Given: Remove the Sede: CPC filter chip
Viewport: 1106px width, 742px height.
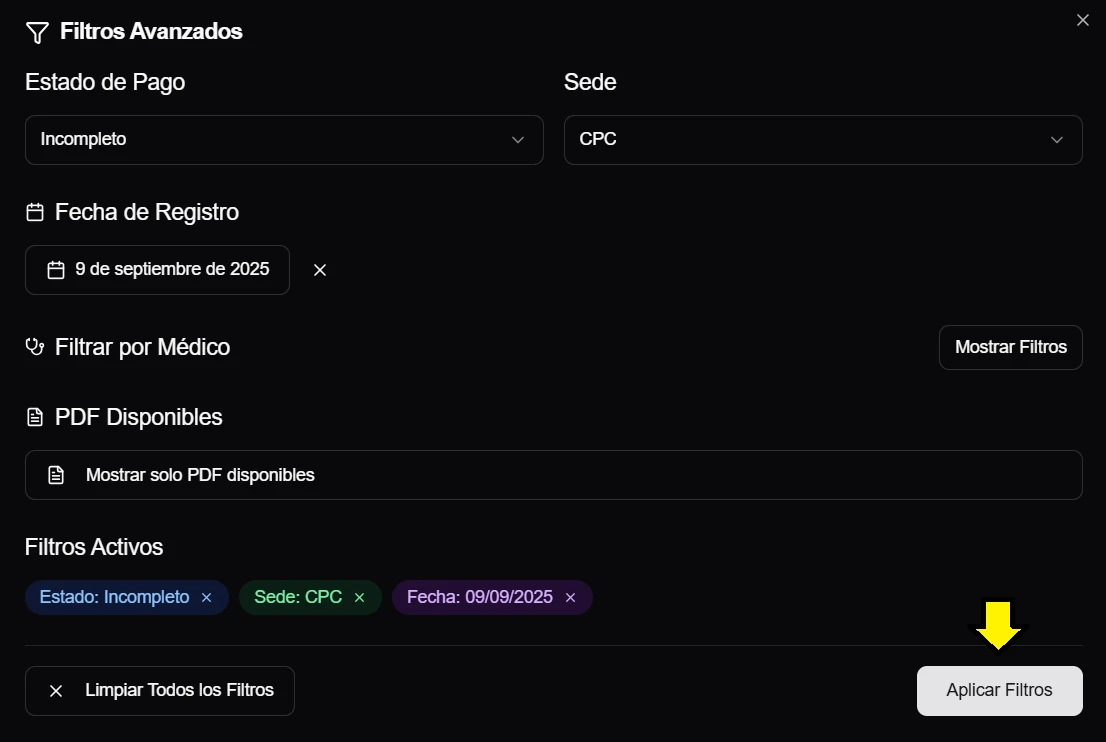Looking at the screenshot, I should 360,598.
